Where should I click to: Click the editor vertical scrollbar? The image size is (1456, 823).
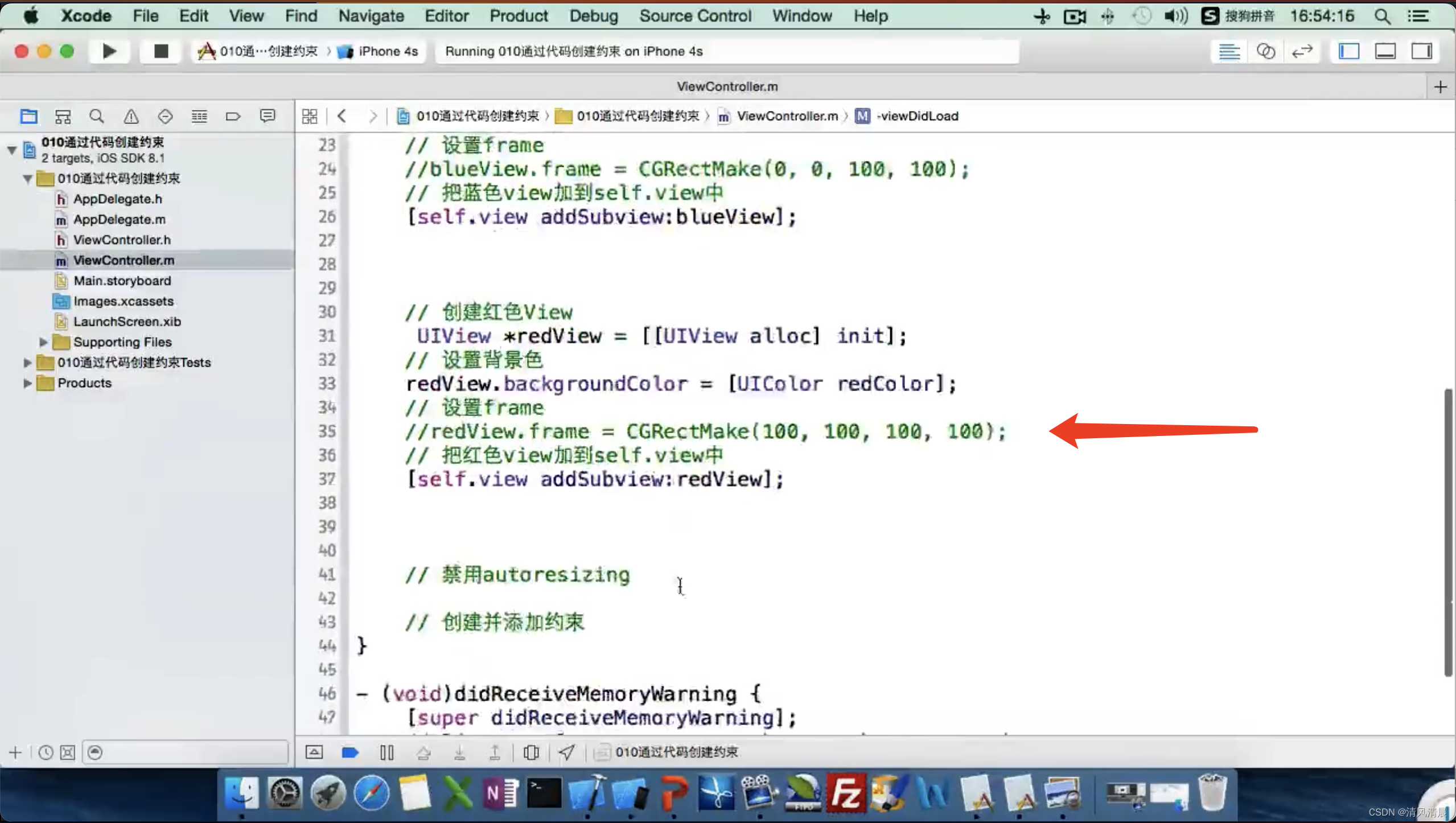point(1448,532)
